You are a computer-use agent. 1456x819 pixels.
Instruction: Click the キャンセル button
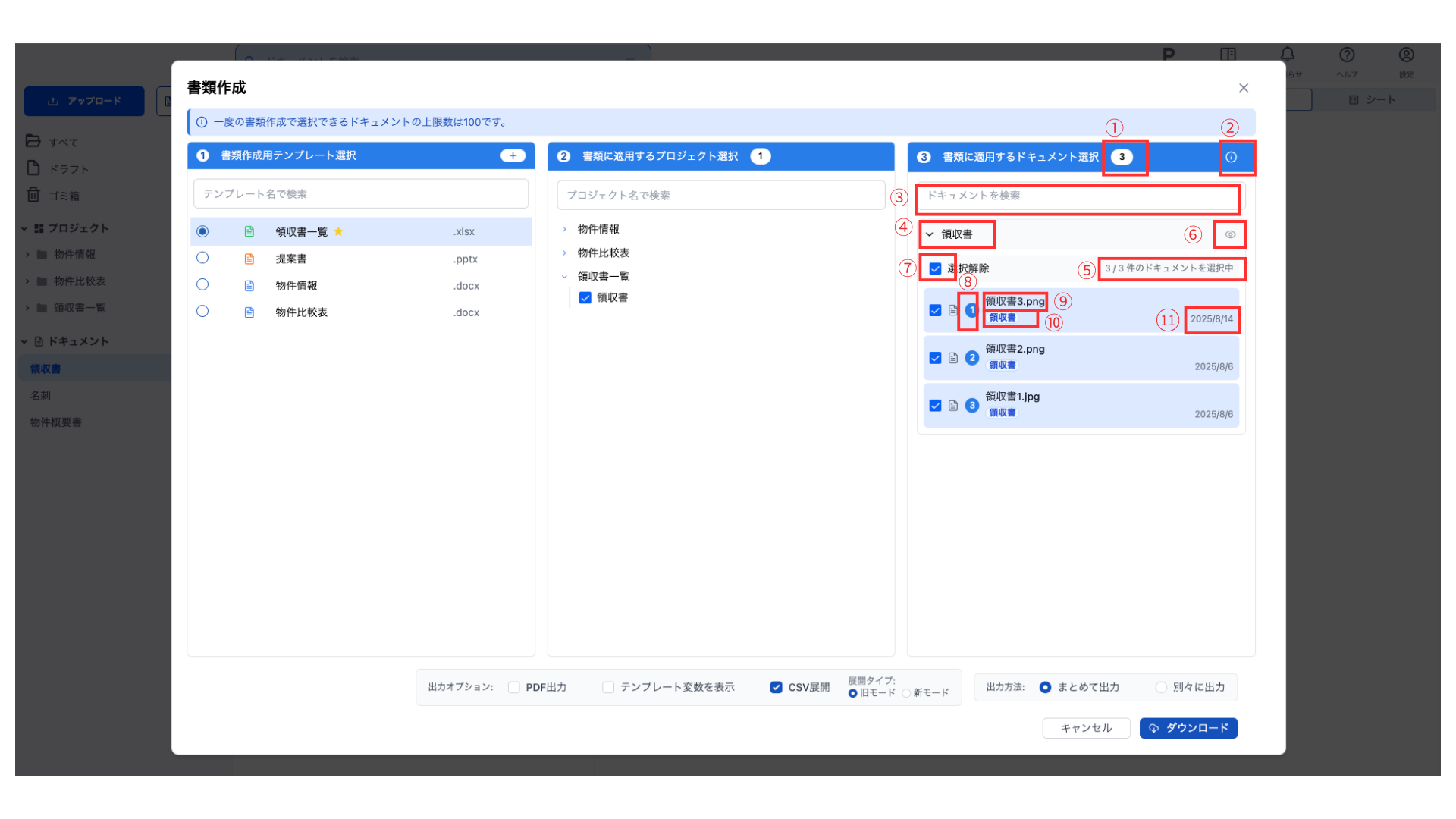pyautogui.click(x=1086, y=728)
